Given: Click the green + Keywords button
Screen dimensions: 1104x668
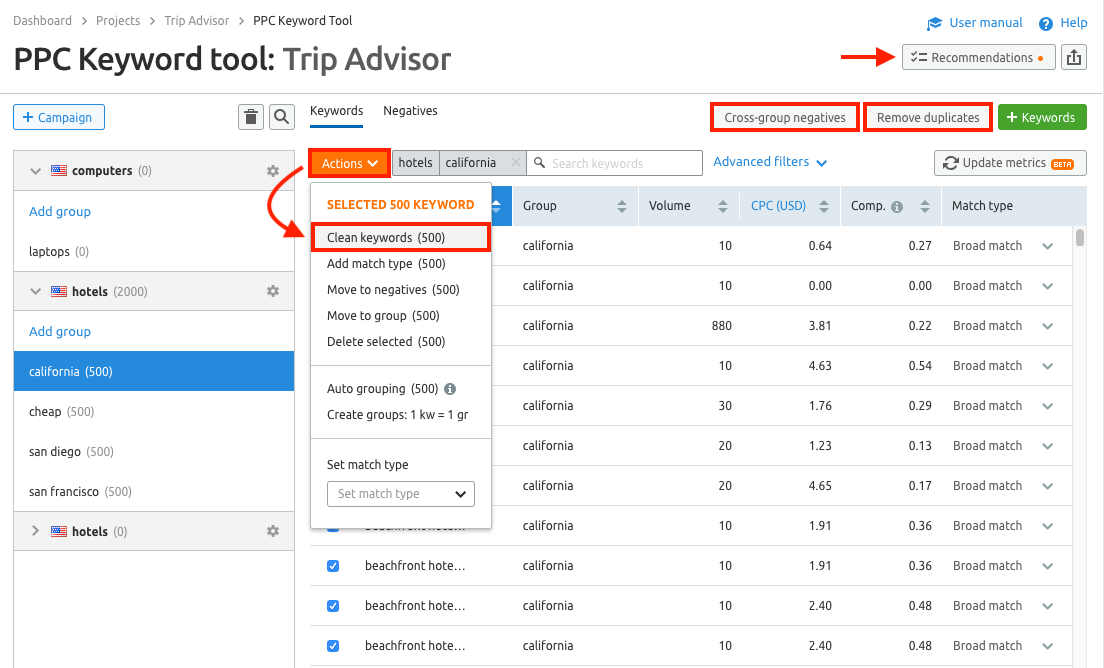Looking at the screenshot, I should tap(1042, 118).
